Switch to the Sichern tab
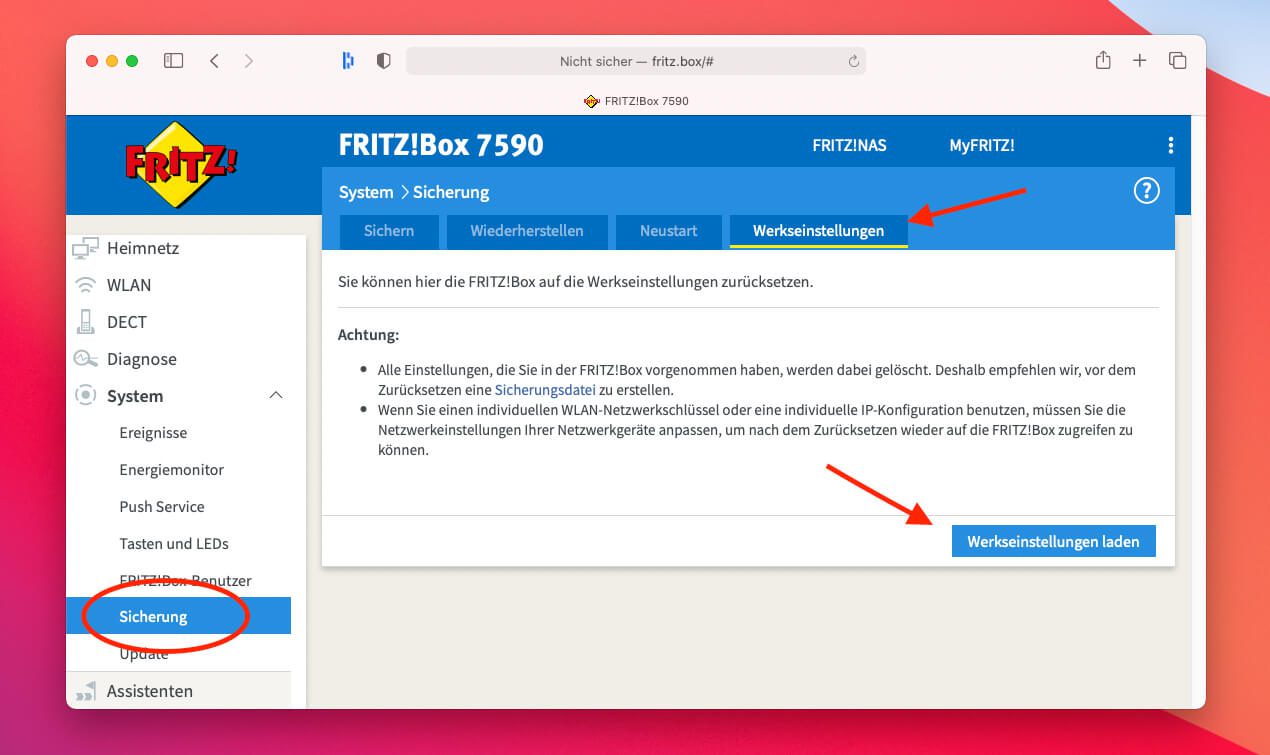 [389, 230]
